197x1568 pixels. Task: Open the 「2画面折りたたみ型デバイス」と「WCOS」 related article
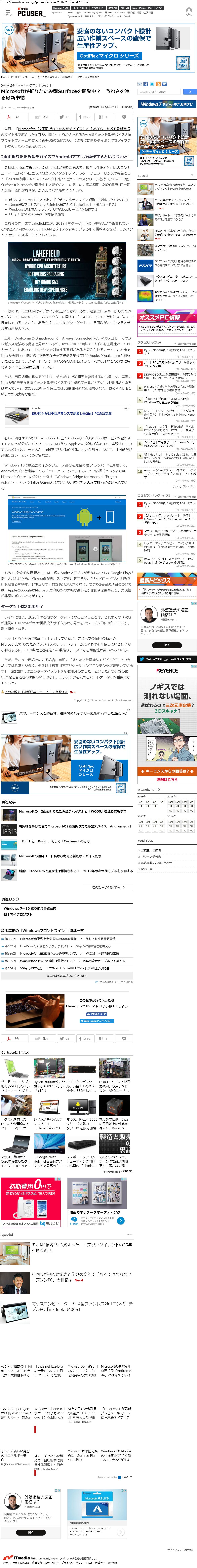tap(73, 811)
